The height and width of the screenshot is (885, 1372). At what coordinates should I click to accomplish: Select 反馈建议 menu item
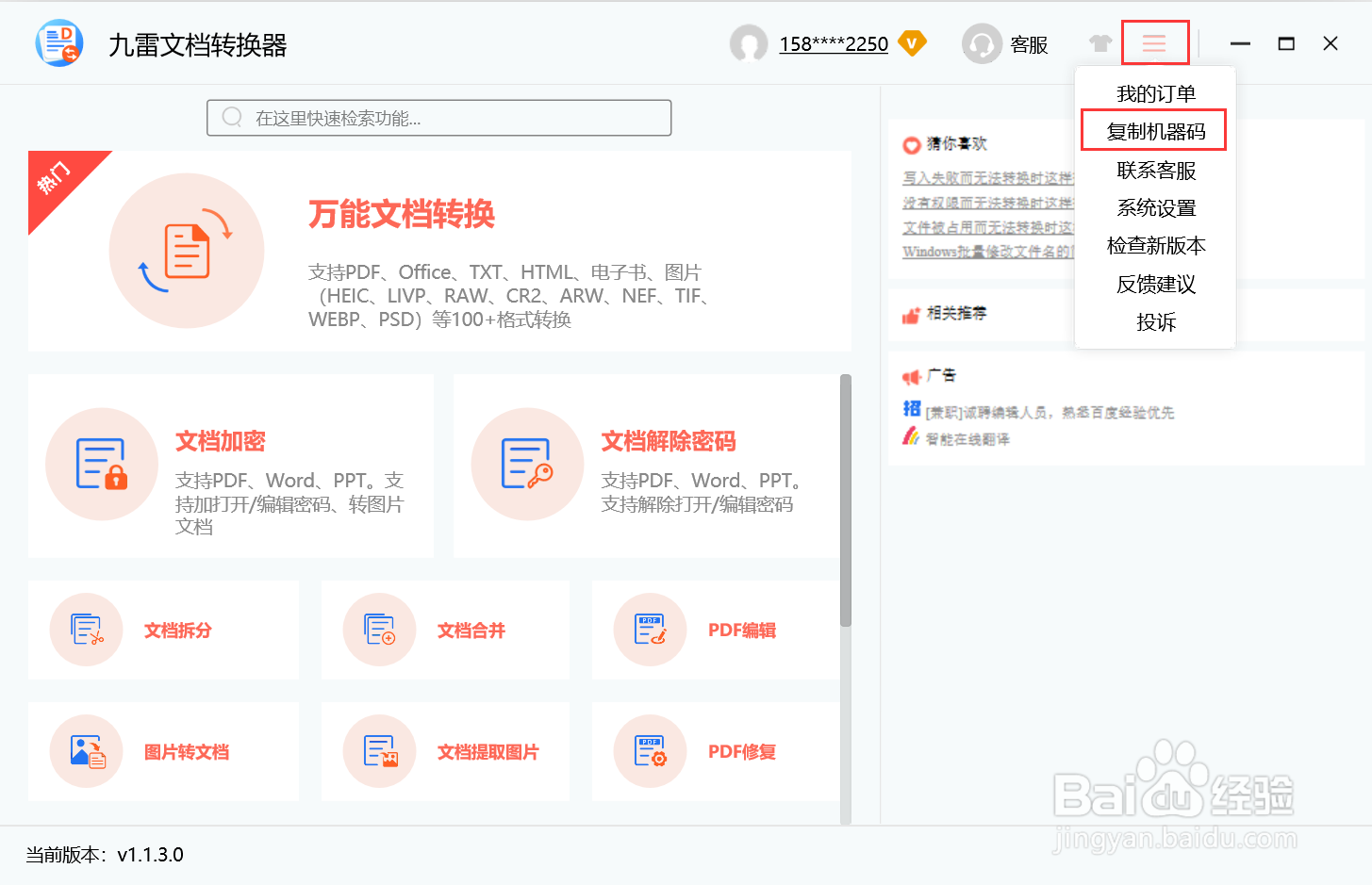[x=1156, y=284]
